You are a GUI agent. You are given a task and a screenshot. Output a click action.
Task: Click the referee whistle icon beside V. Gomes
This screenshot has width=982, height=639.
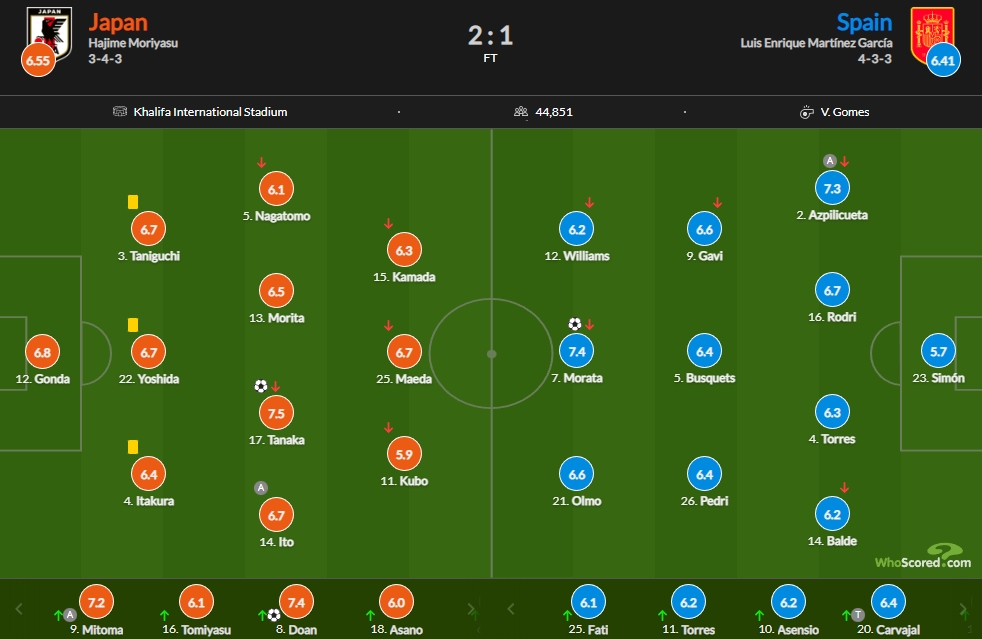click(807, 112)
